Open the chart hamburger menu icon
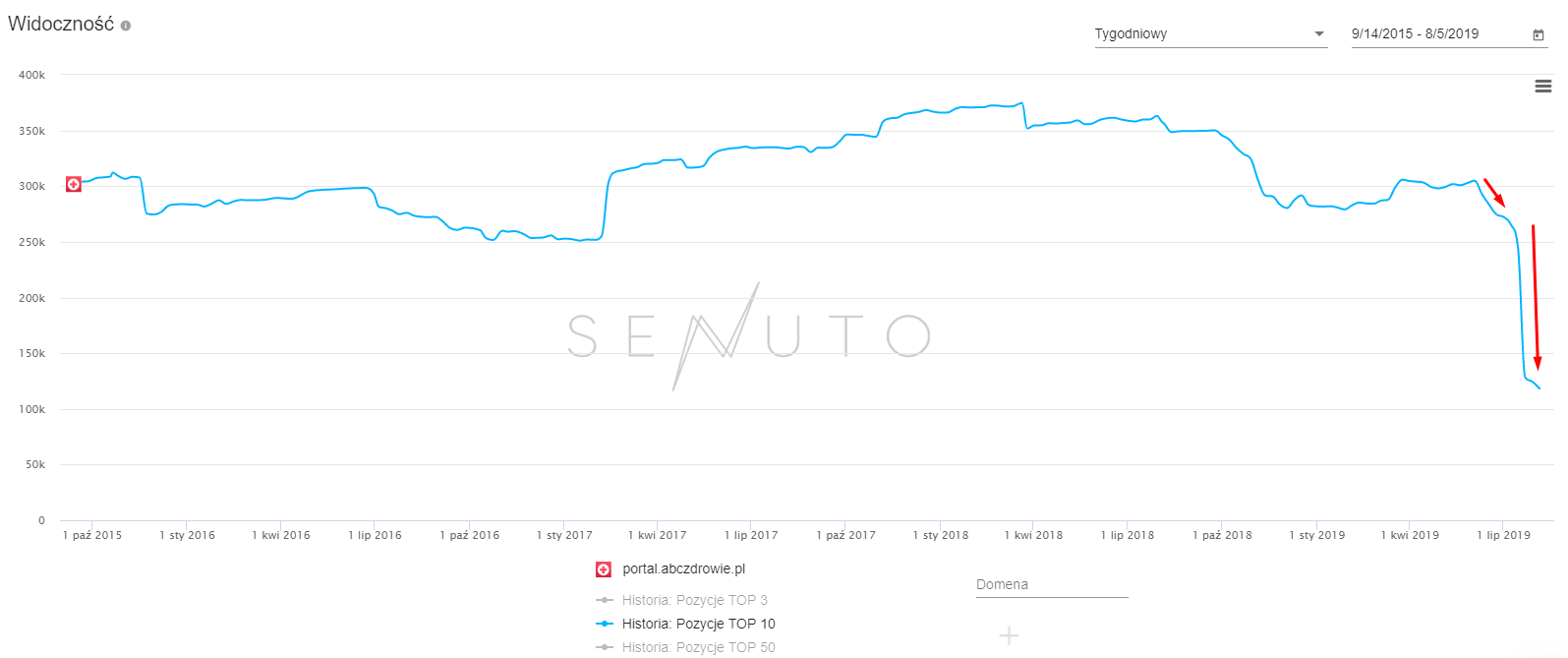 [x=1543, y=87]
